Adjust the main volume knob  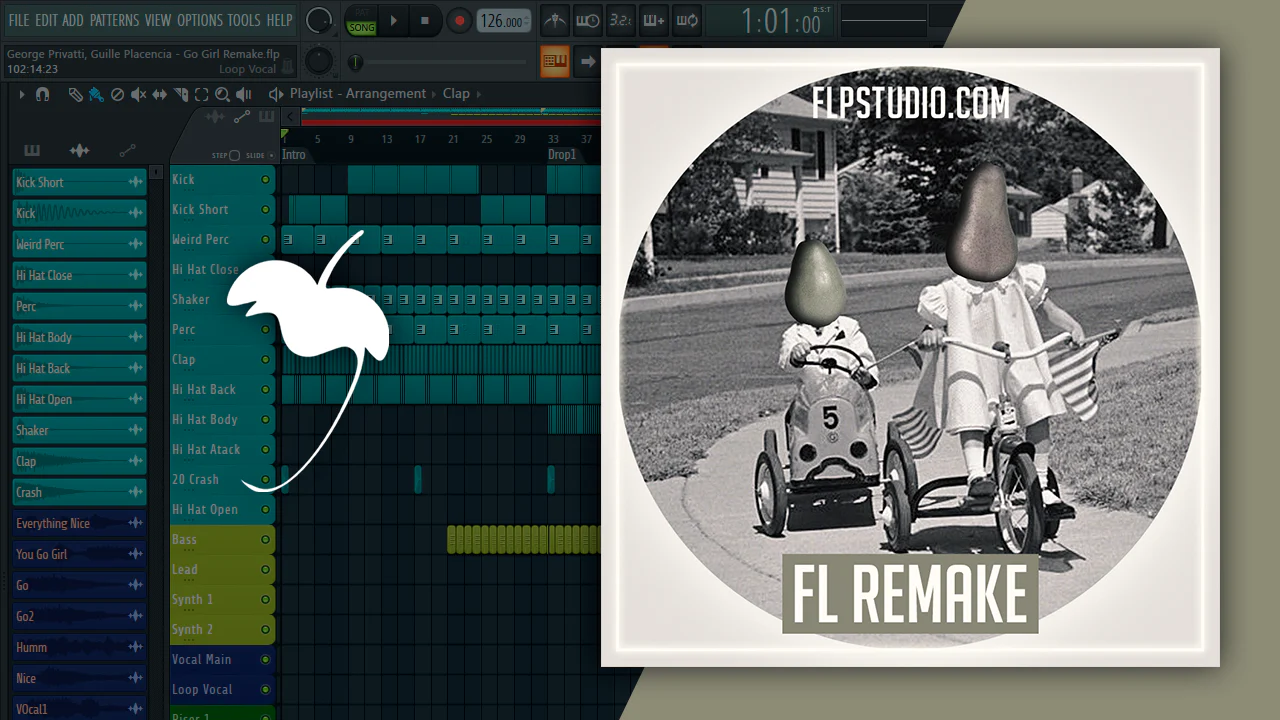click(318, 20)
